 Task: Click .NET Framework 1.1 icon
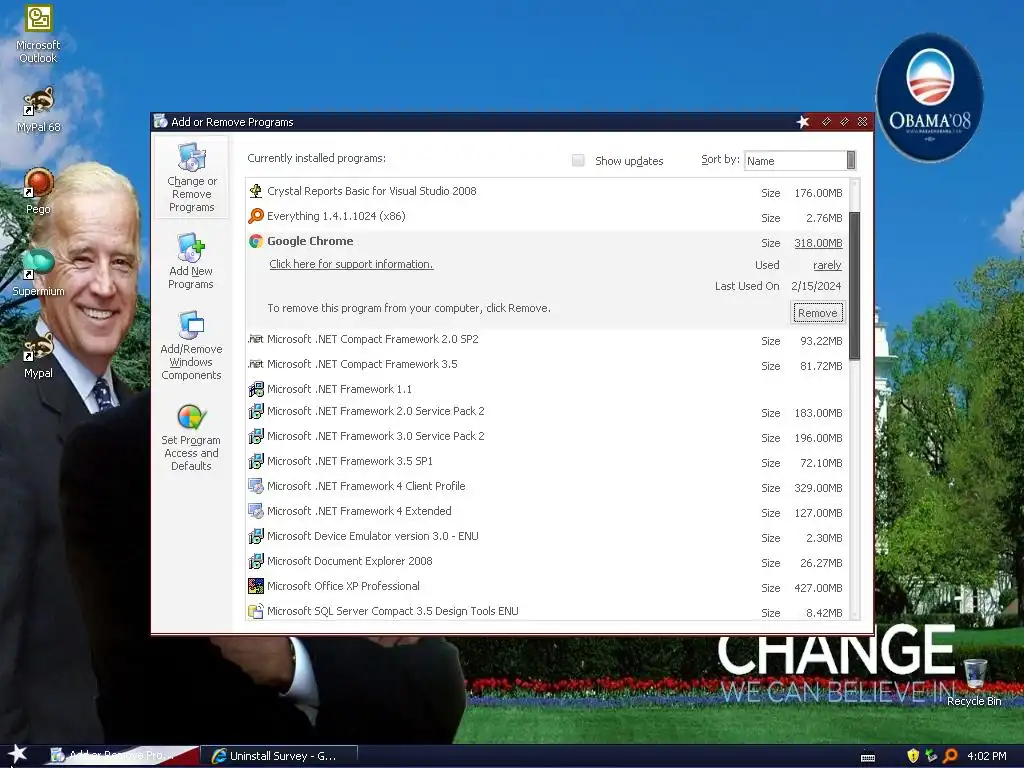[x=255, y=389]
